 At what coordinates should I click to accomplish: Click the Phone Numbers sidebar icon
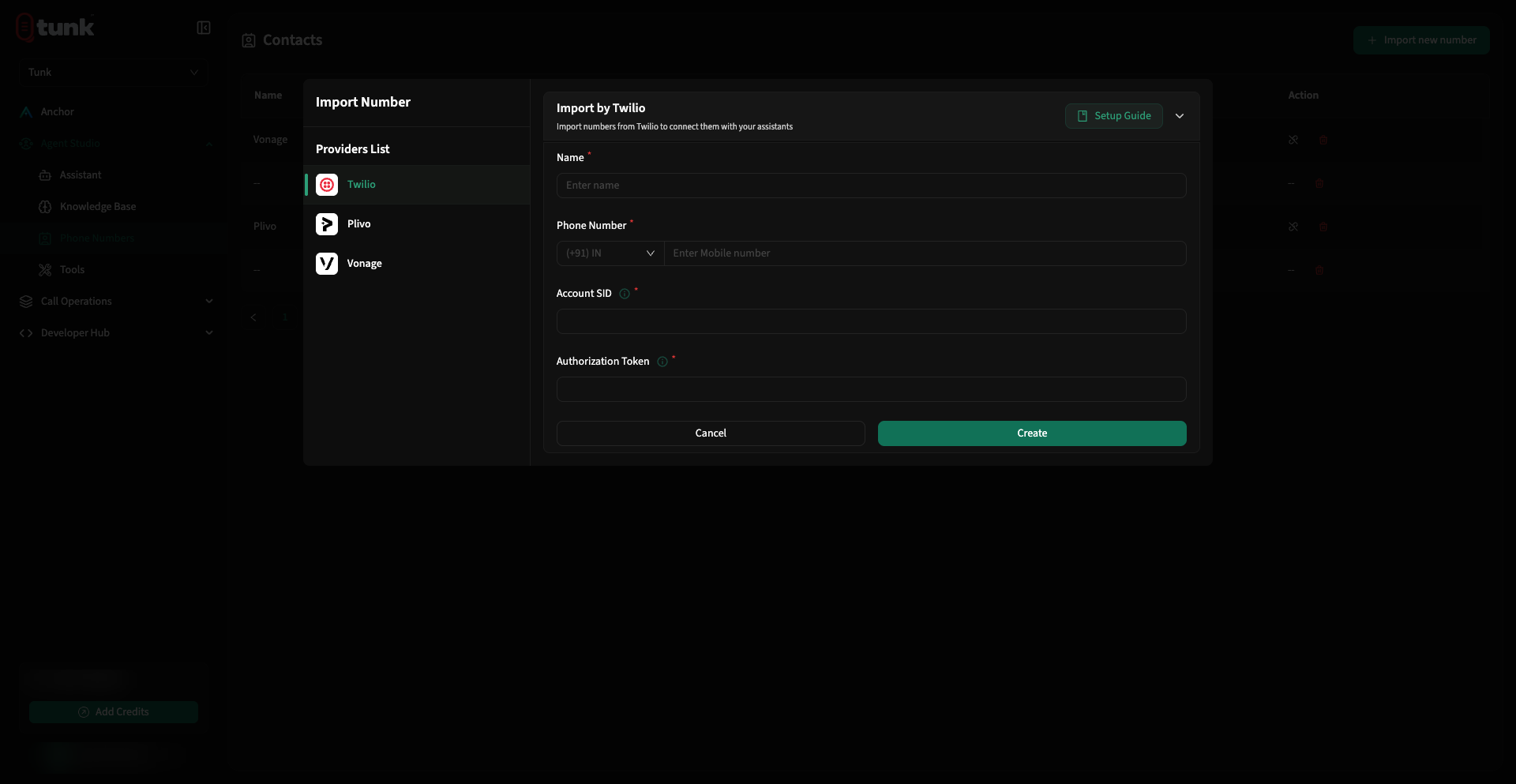click(45, 238)
